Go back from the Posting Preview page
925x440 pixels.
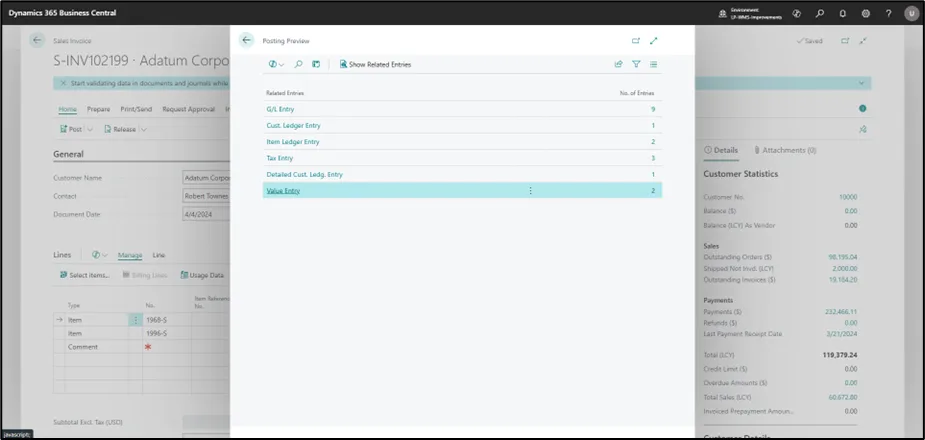coord(247,40)
